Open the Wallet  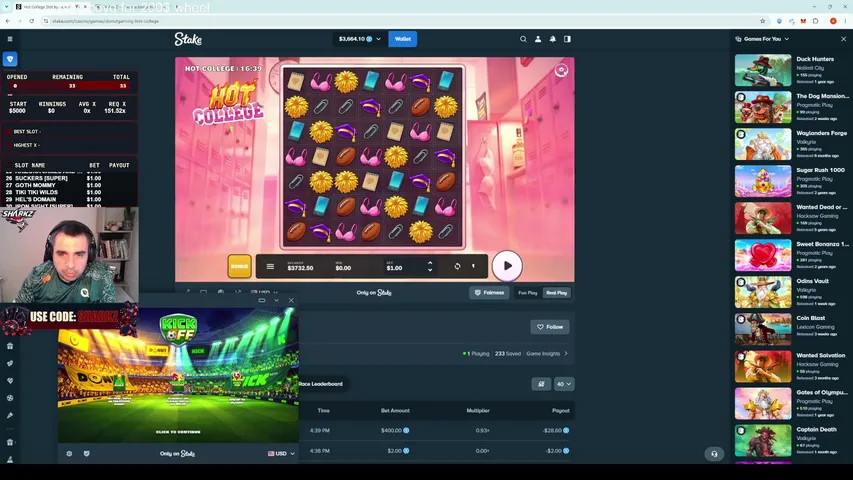(x=403, y=39)
